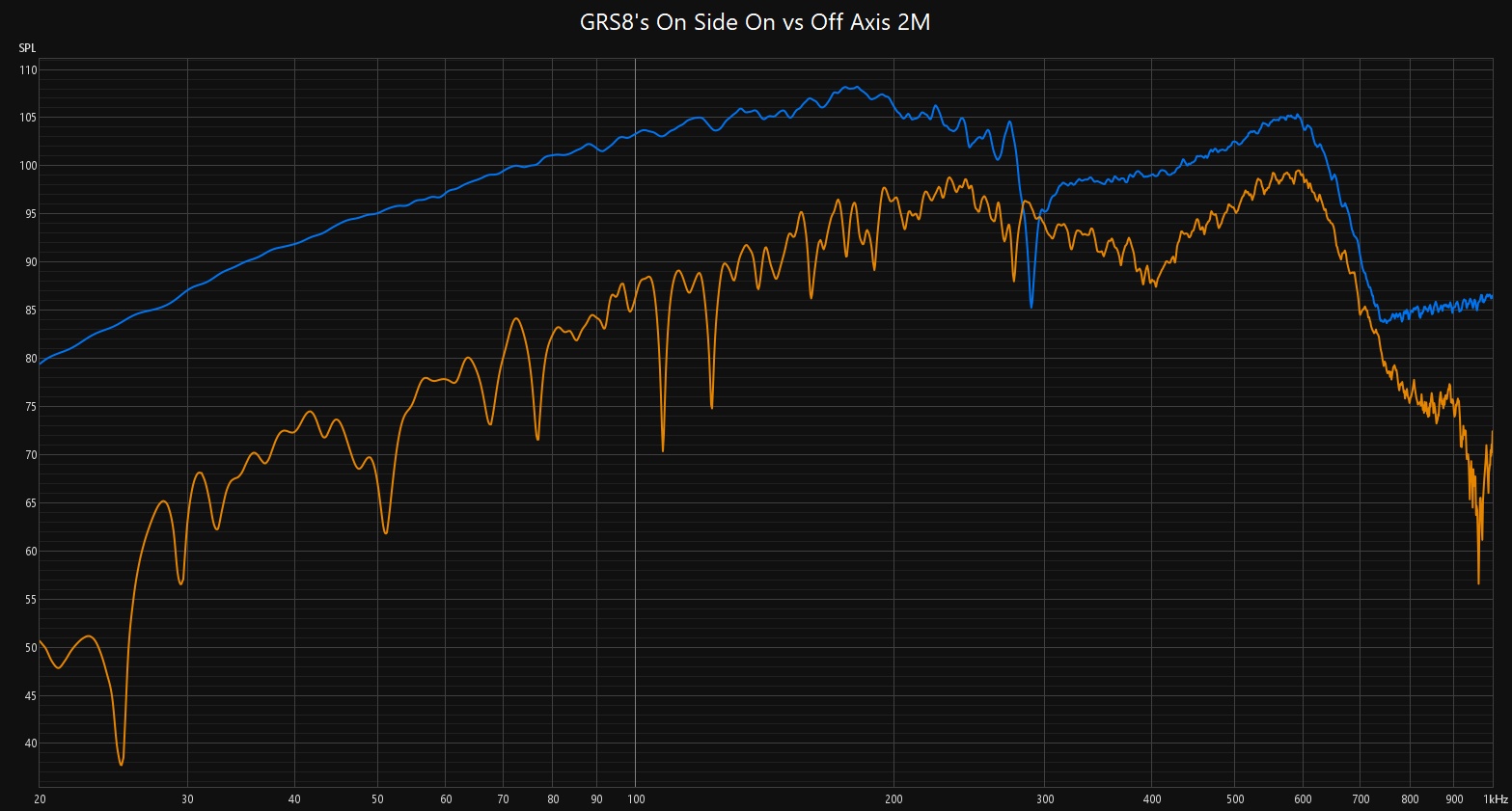Select the 45 value on the SPL axis

pyautogui.click(x=30, y=696)
